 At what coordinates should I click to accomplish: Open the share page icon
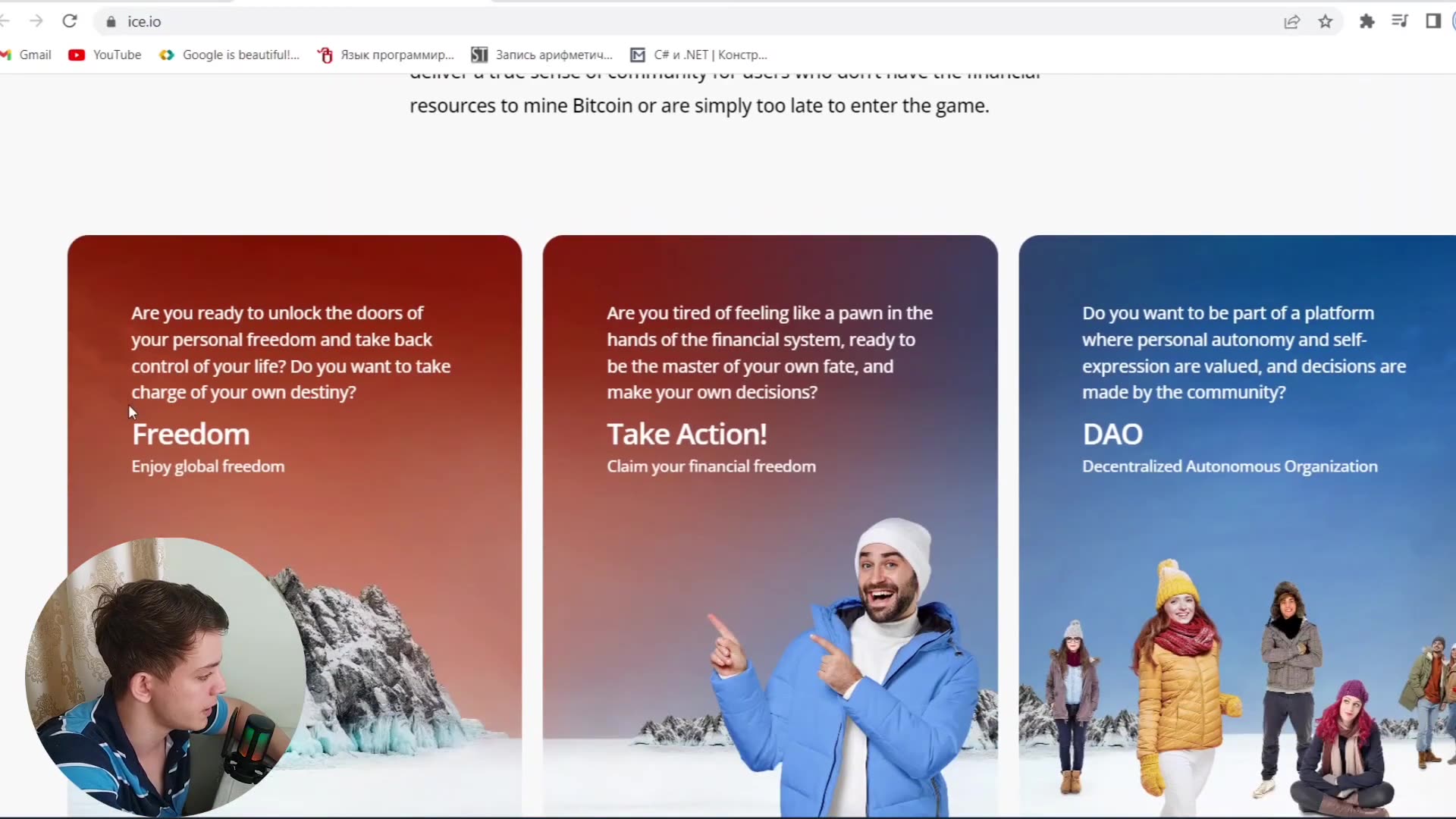pyautogui.click(x=1291, y=22)
